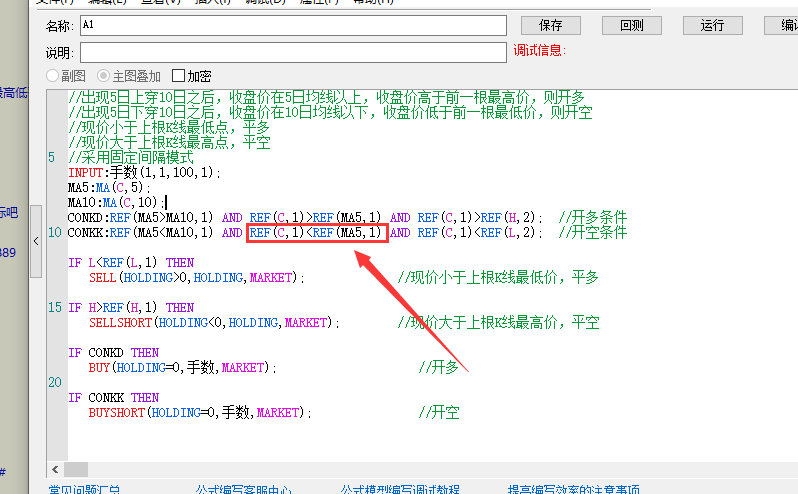Click the 'IF L<REF(L,1) THEN' line

131,263
